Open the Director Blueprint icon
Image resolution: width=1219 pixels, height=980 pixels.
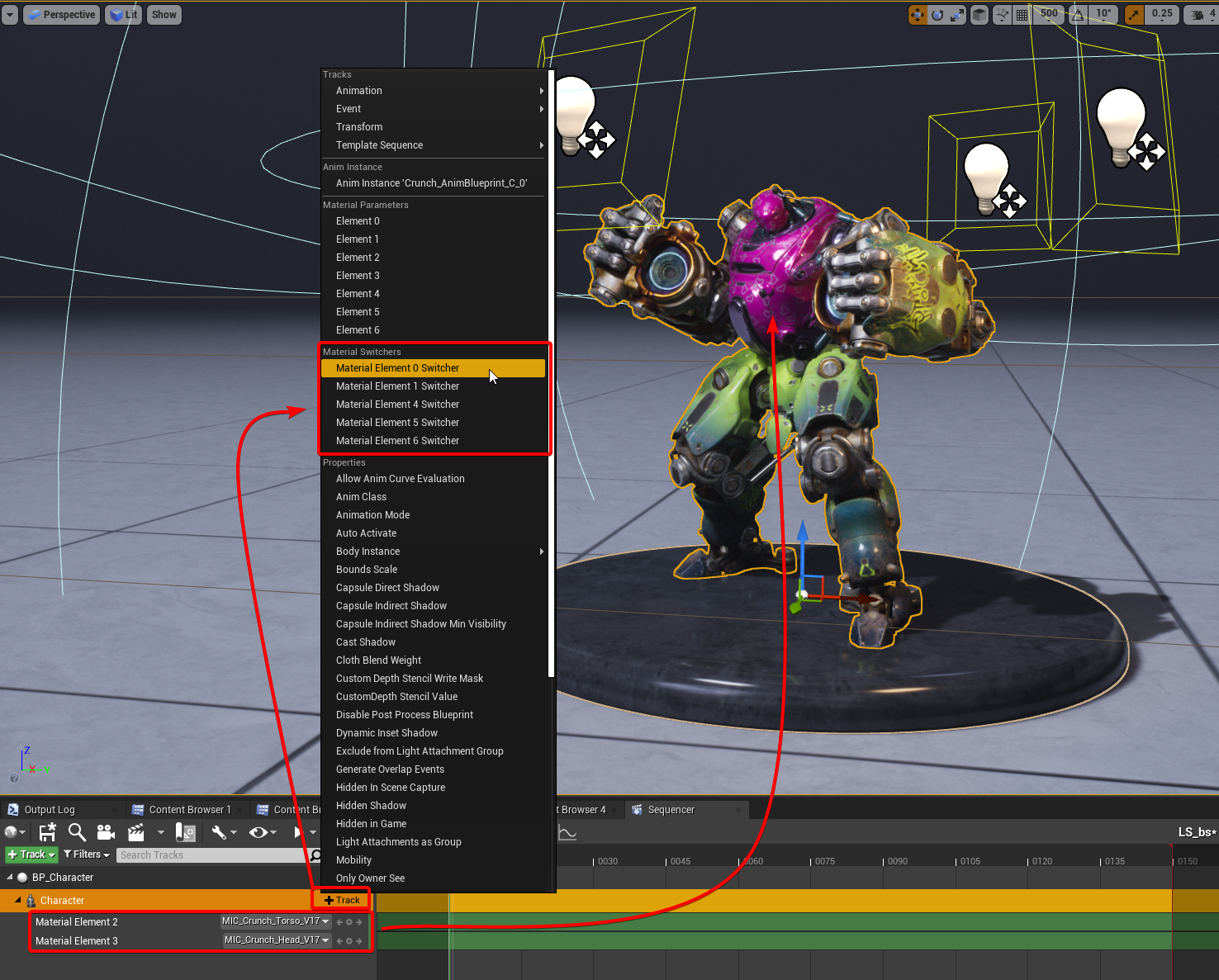(186, 832)
